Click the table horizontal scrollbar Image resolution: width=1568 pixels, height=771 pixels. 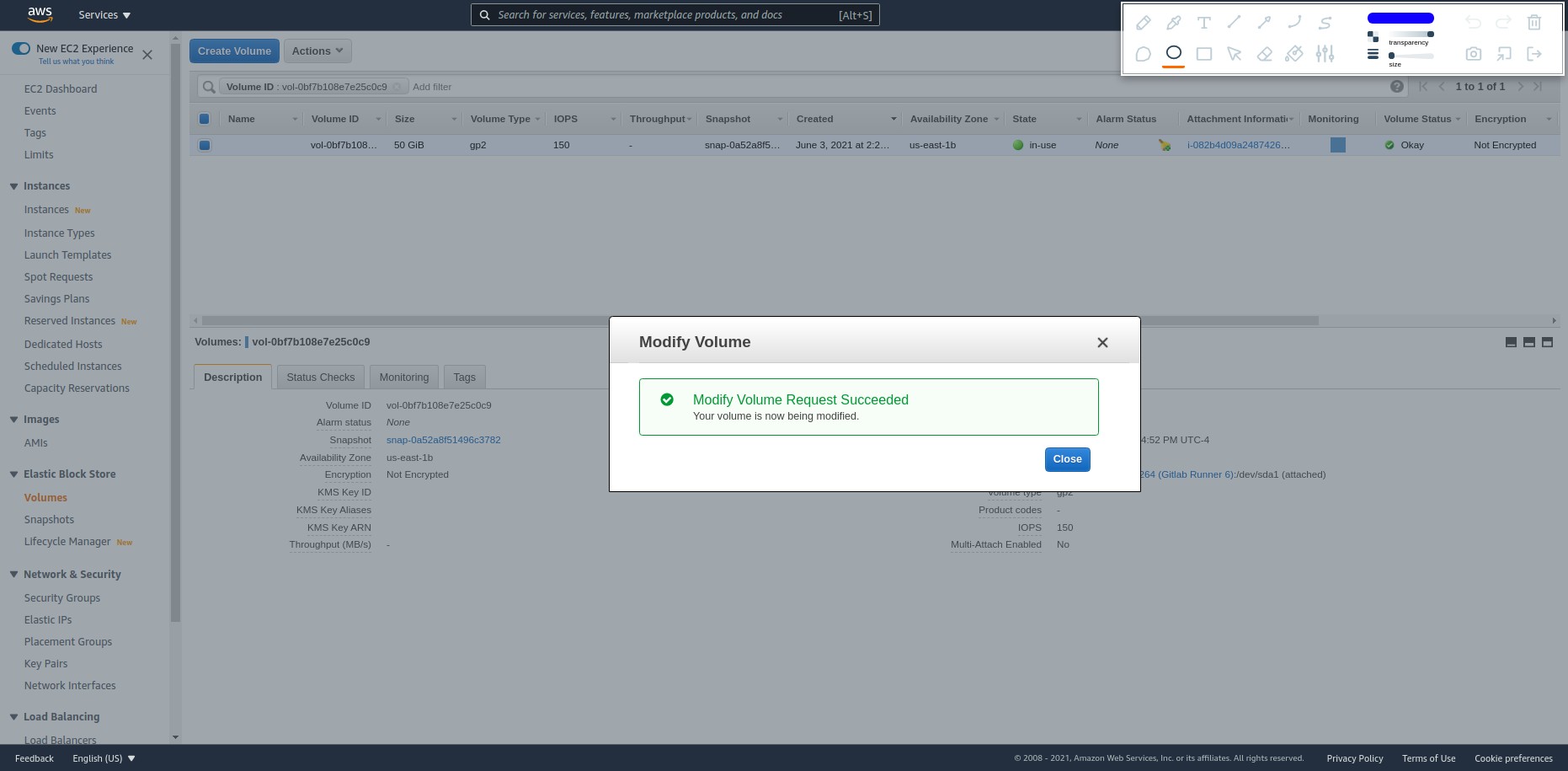point(760,320)
